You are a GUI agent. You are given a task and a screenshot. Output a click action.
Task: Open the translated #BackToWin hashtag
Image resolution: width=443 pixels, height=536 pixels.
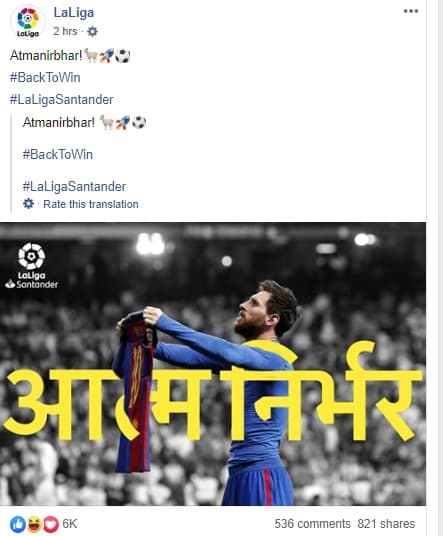pyautogui.click(x=58, y=155)
